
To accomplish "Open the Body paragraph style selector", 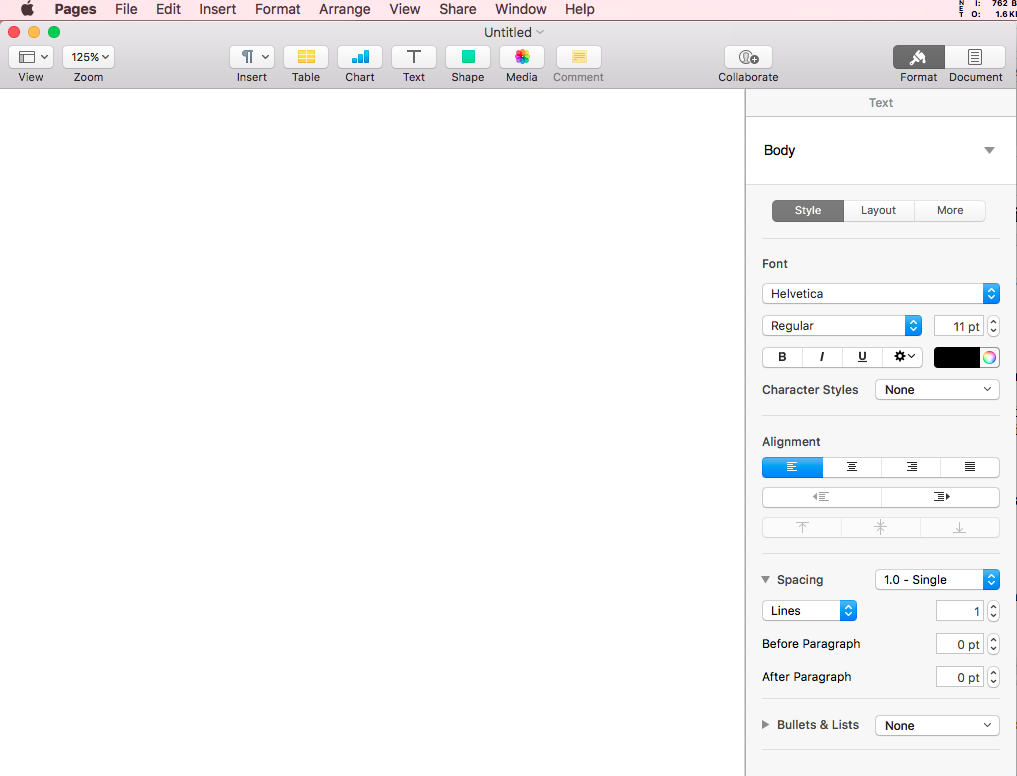I will click(880, 150).
